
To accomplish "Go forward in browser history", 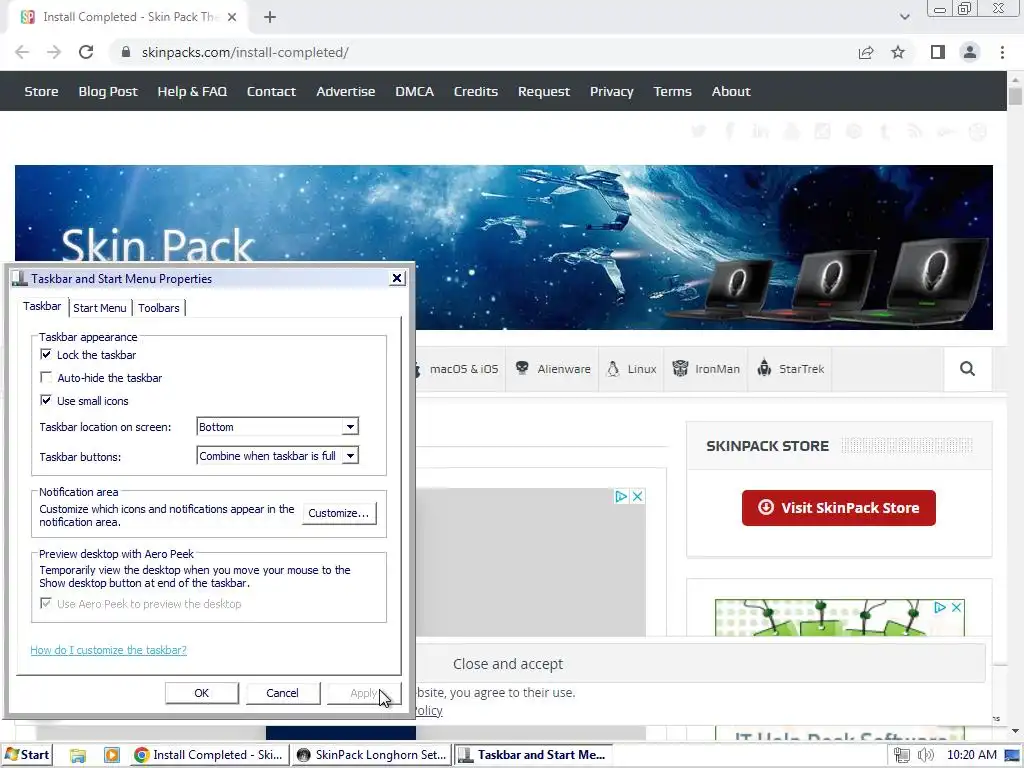I will pyautogui.click(x=54, y=52).
